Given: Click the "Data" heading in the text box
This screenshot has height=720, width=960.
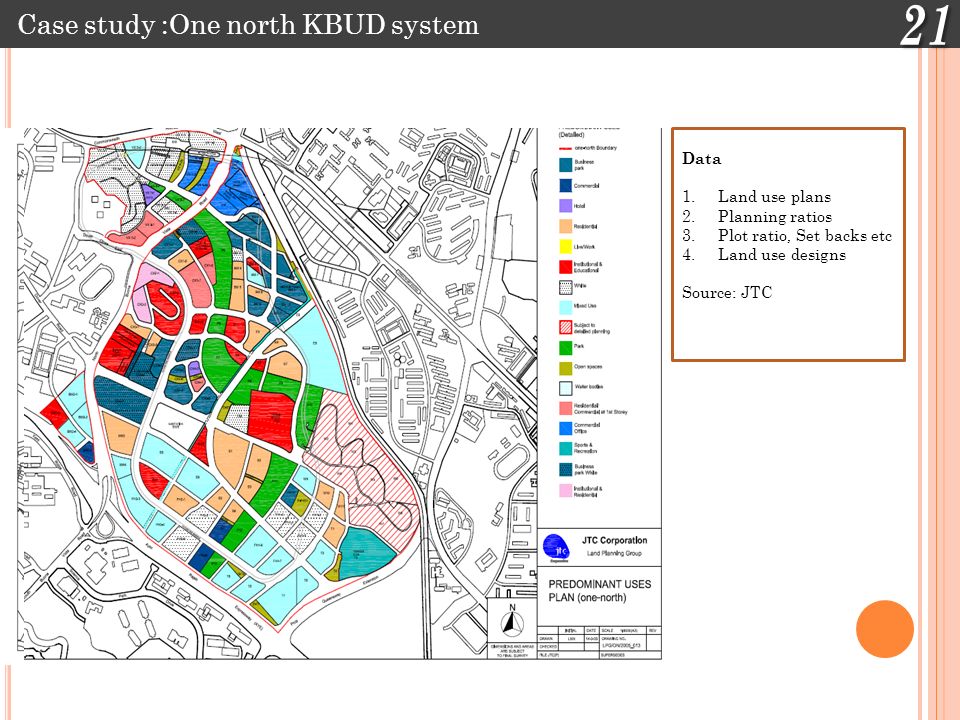Looking at the screenshot, I should click(x=702, y=159).
